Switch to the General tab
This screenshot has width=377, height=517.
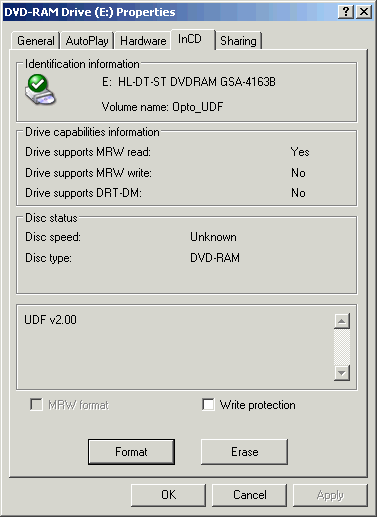(x=36, y=41)
